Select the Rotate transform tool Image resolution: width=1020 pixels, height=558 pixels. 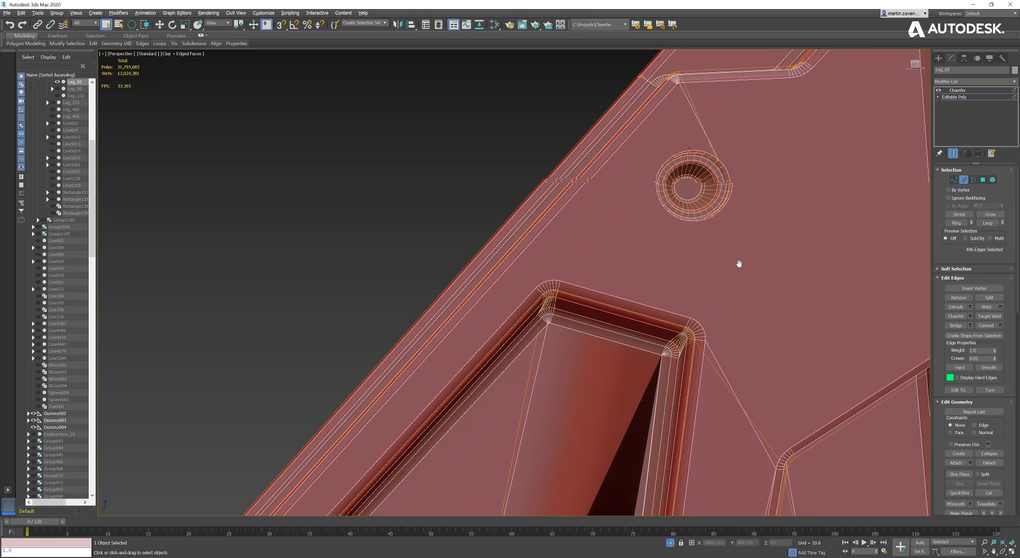(x=172, y=25)
